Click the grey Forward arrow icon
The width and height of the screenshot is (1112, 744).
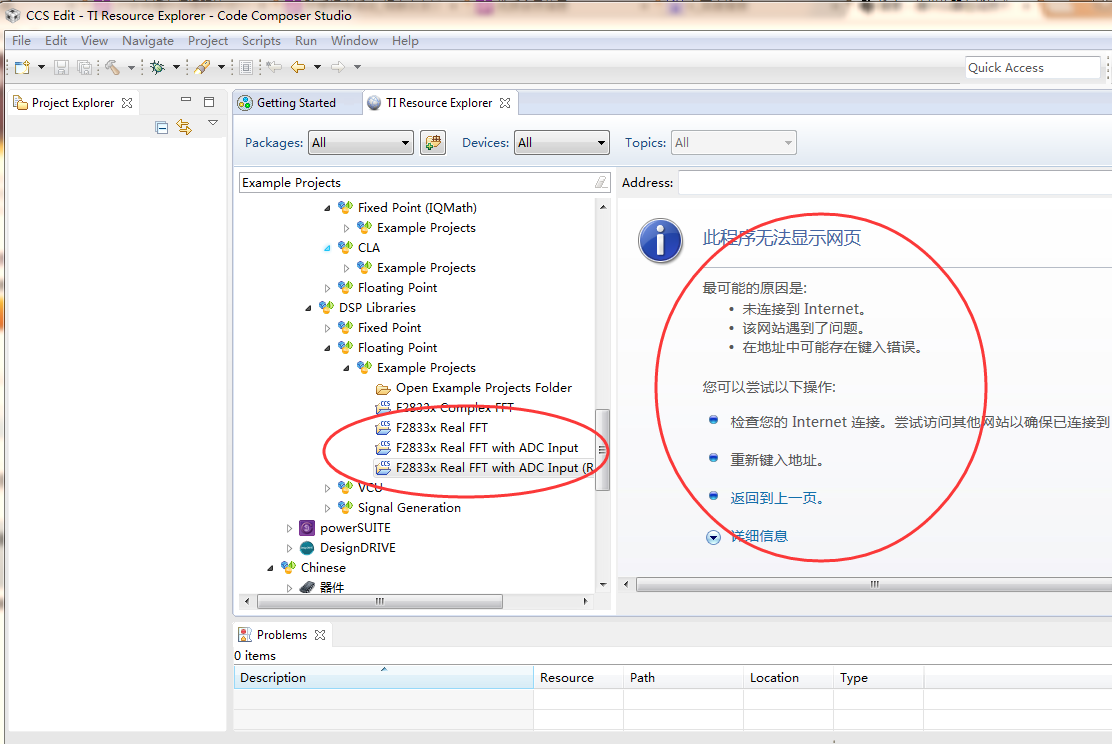click(x=338, y=67)
